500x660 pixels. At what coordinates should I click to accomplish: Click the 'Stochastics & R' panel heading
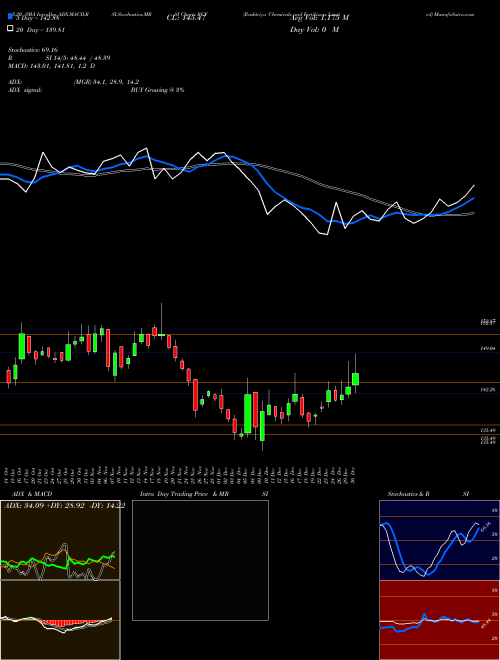(408, 494)
